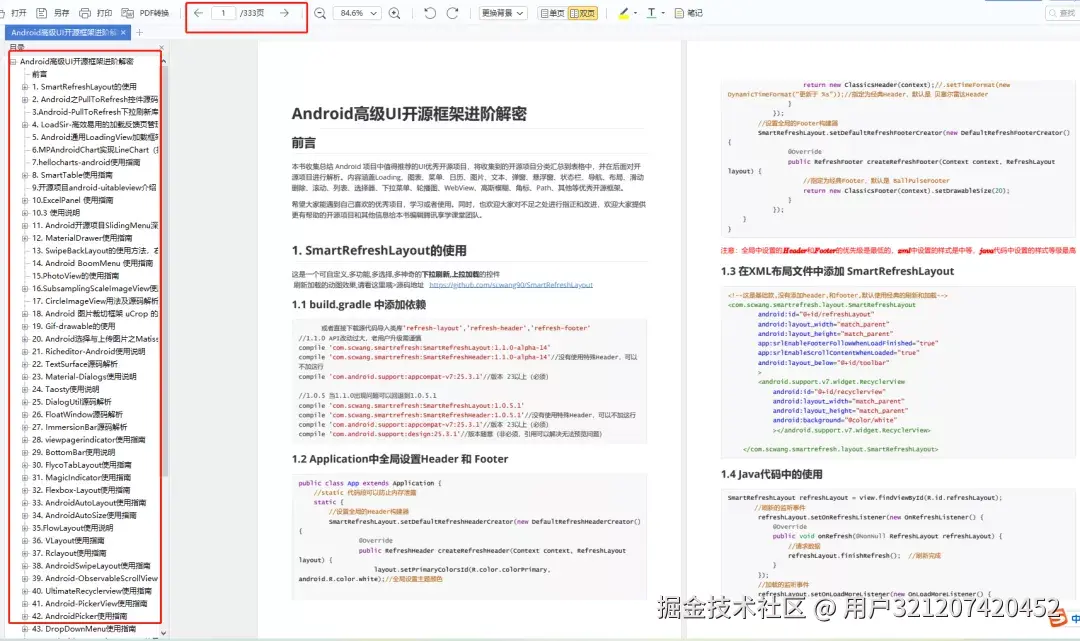Open 43. DropDownMenu使用指南 entry
This screenshot has height=641, width=1080.
pyautogui.click(x=84, y=629)
